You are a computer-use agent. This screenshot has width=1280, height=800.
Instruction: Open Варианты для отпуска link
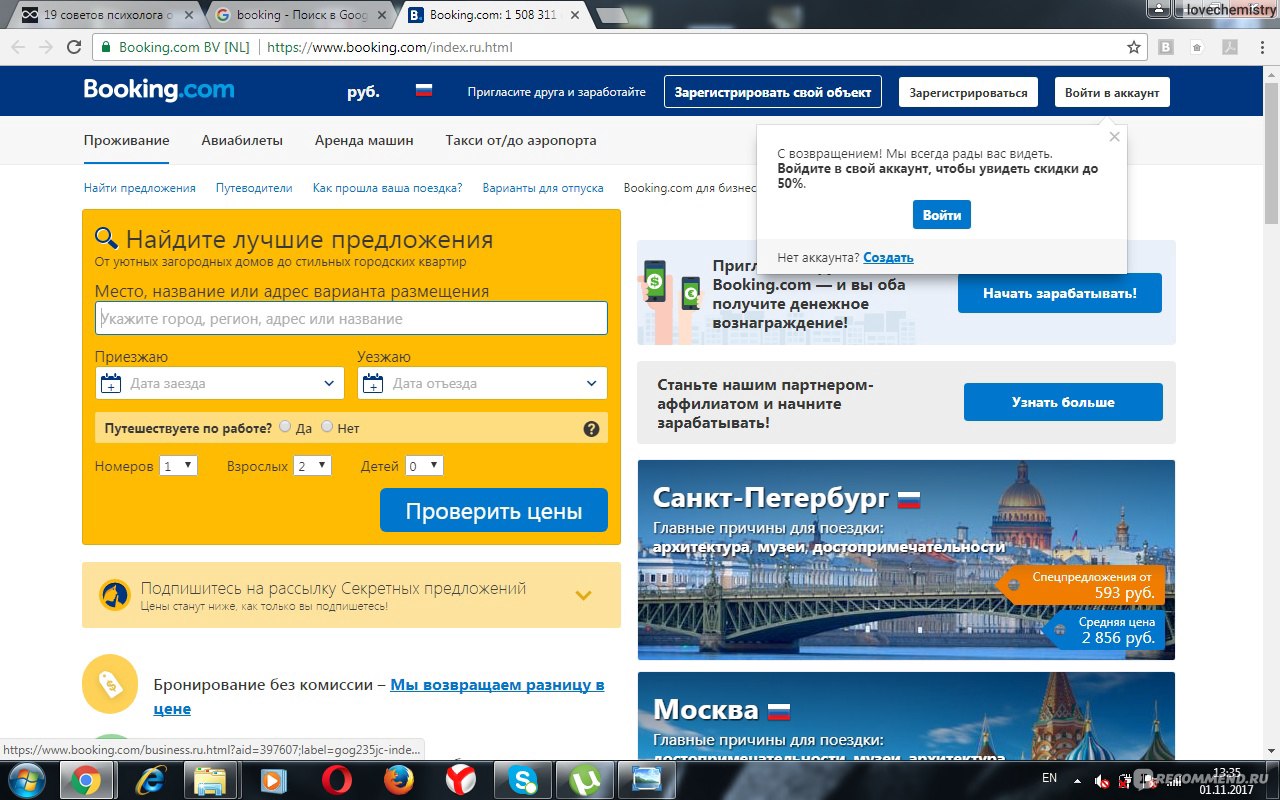pos(543,188)
